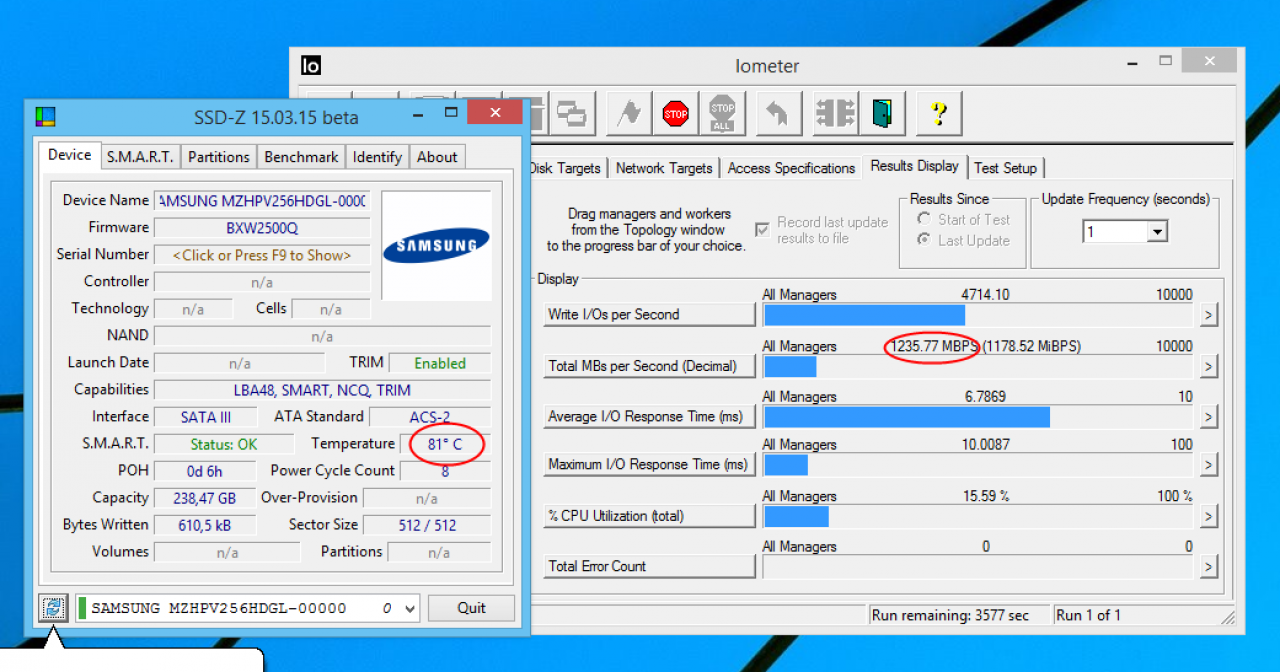Open the Update Frequency seconds dropdown
Screen dimensions: 1280x672
[1158, 232]
